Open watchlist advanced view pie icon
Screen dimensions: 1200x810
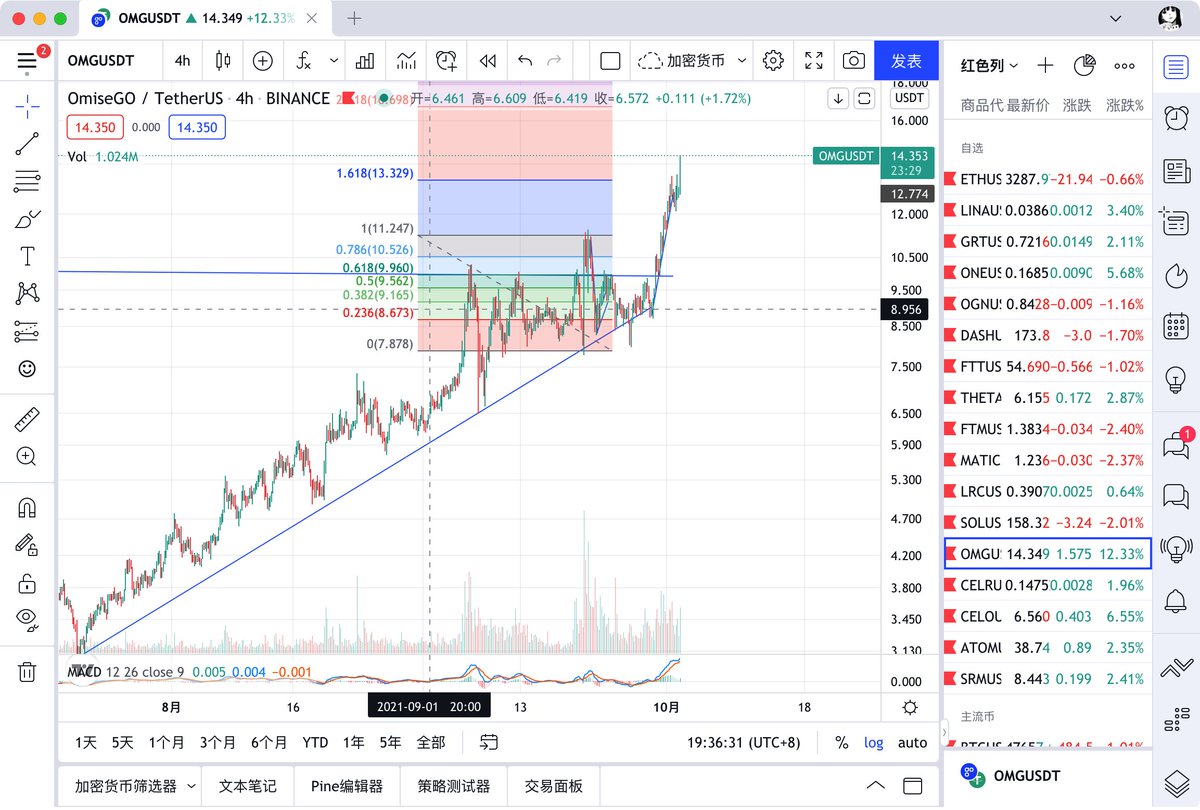(1084, 65)
